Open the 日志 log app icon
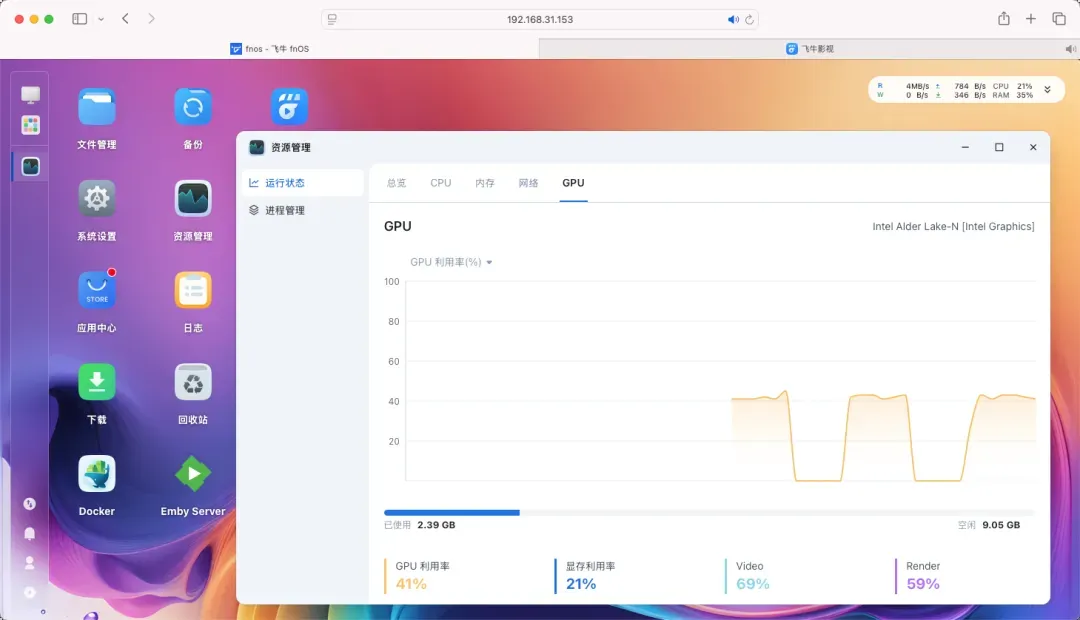This screenshot has width=1080, height=620. pyautogui.click(x=193, y=291)
